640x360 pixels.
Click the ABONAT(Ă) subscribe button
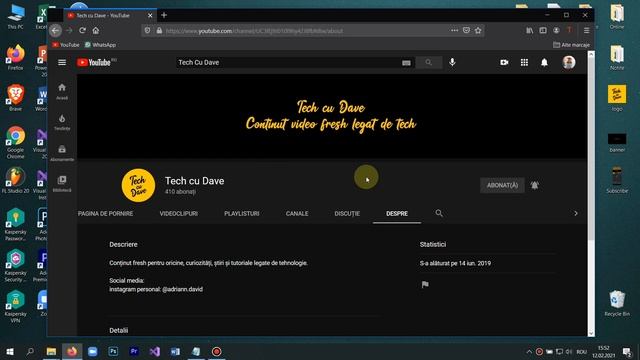point(502,185)
